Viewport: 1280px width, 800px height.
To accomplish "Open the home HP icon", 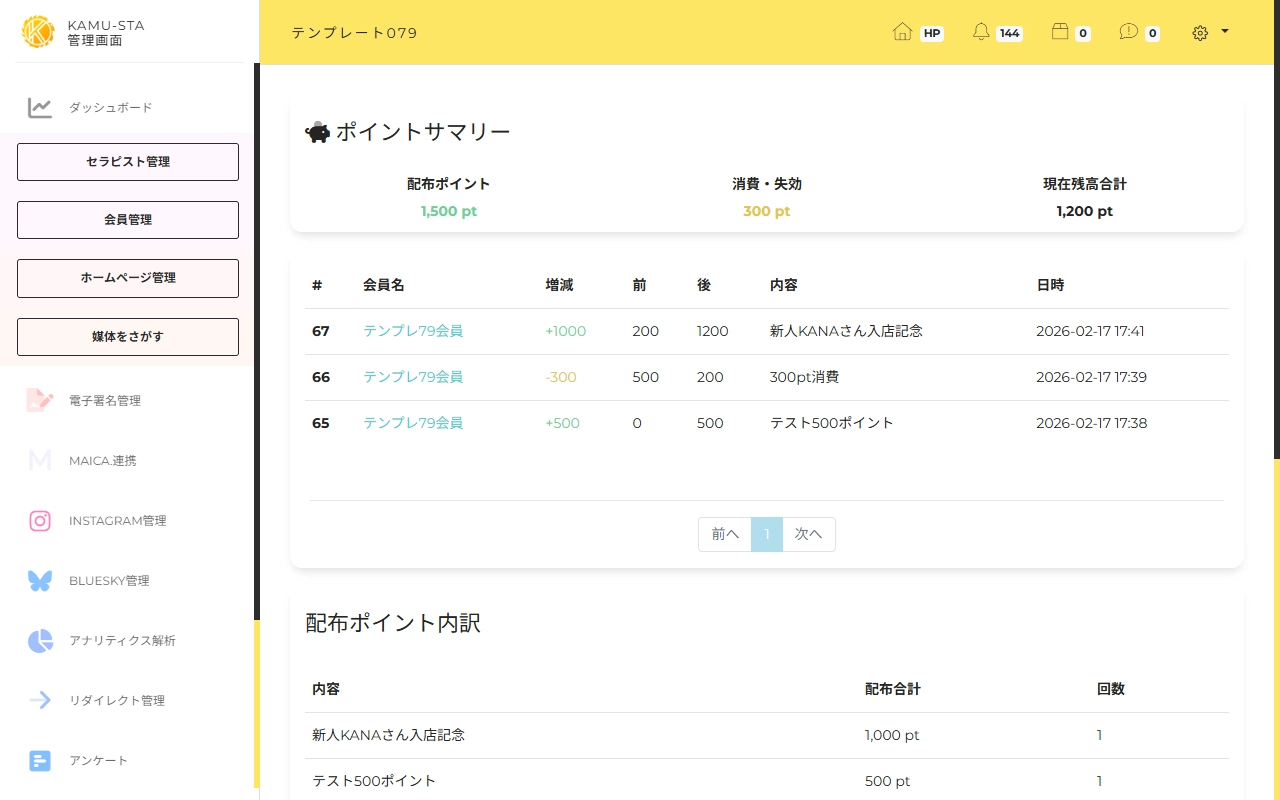I will click(x=902, y=32).
